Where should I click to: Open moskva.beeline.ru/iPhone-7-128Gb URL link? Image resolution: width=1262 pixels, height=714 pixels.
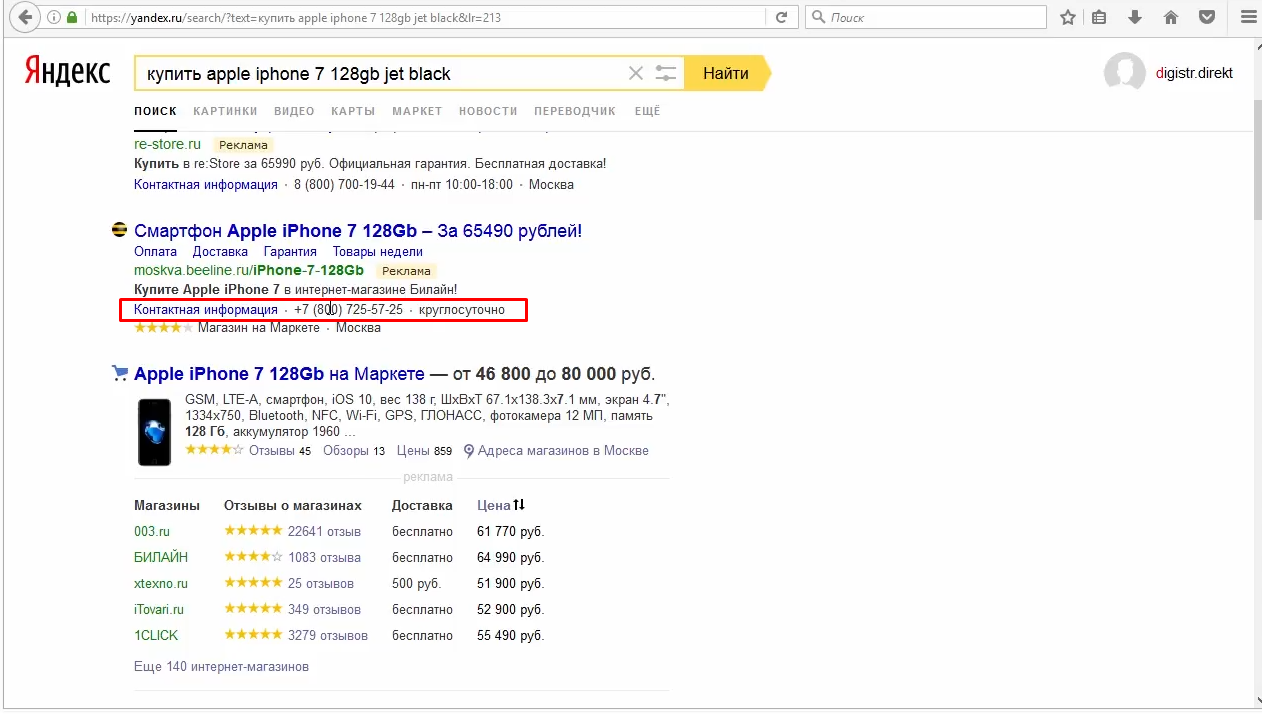coord(249,270)
